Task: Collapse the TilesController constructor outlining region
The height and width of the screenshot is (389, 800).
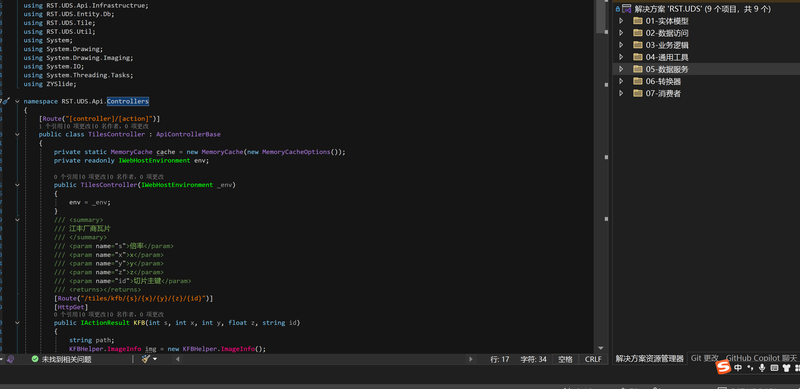Action: click(x=17, y=185)
